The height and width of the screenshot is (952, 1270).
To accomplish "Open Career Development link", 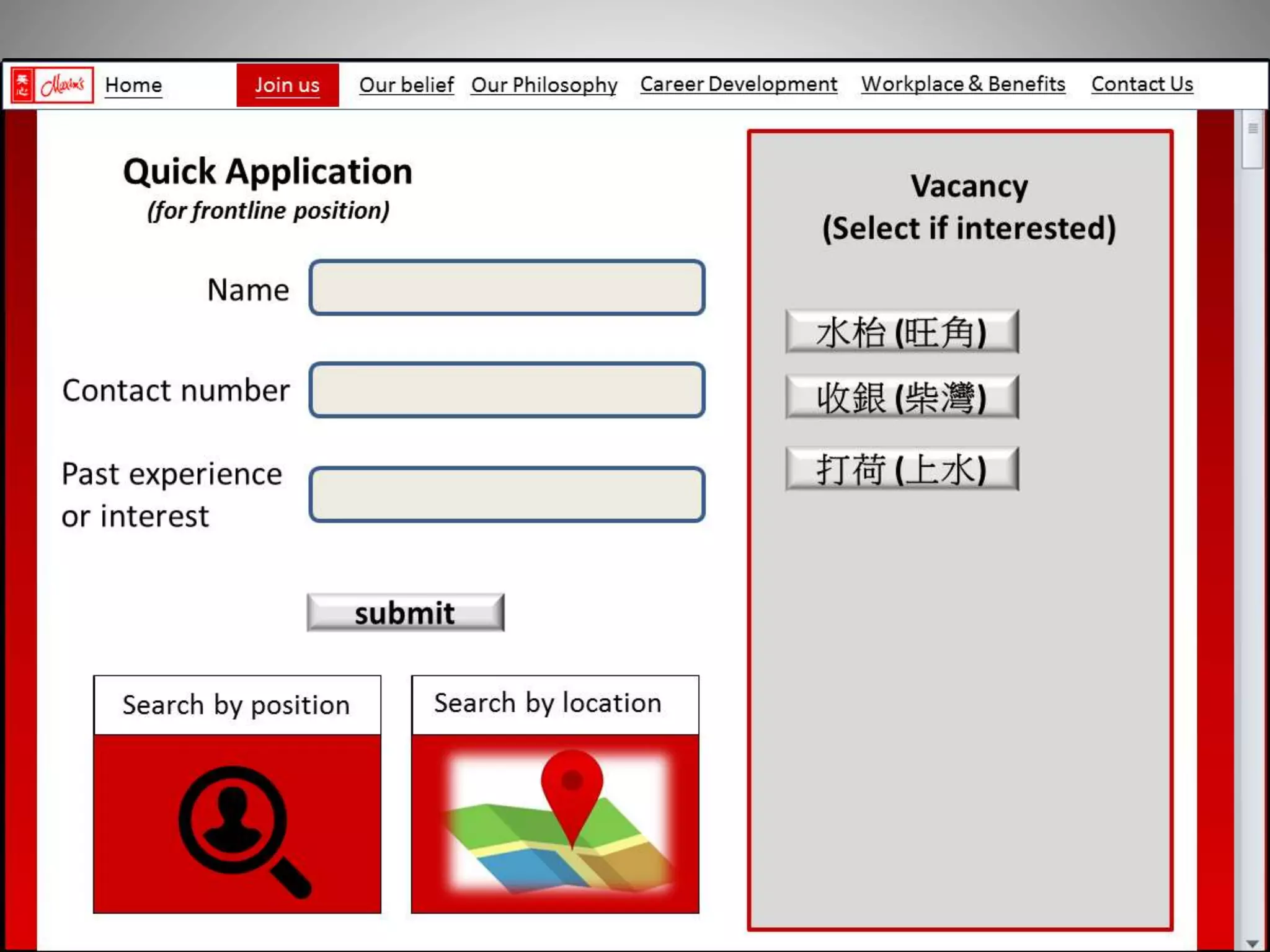I will click(x=738, y=84).
